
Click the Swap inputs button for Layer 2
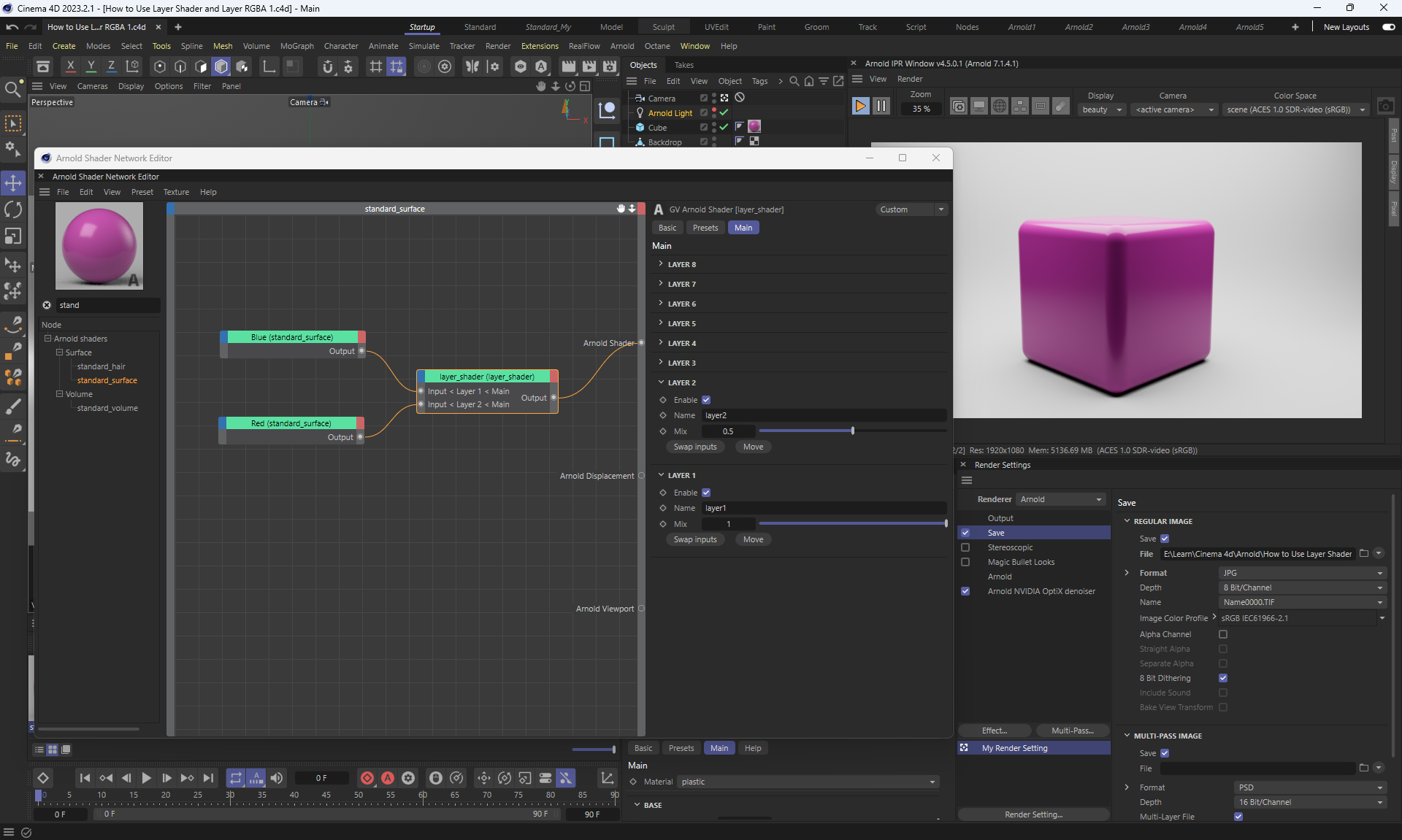[x=694, y=447]
